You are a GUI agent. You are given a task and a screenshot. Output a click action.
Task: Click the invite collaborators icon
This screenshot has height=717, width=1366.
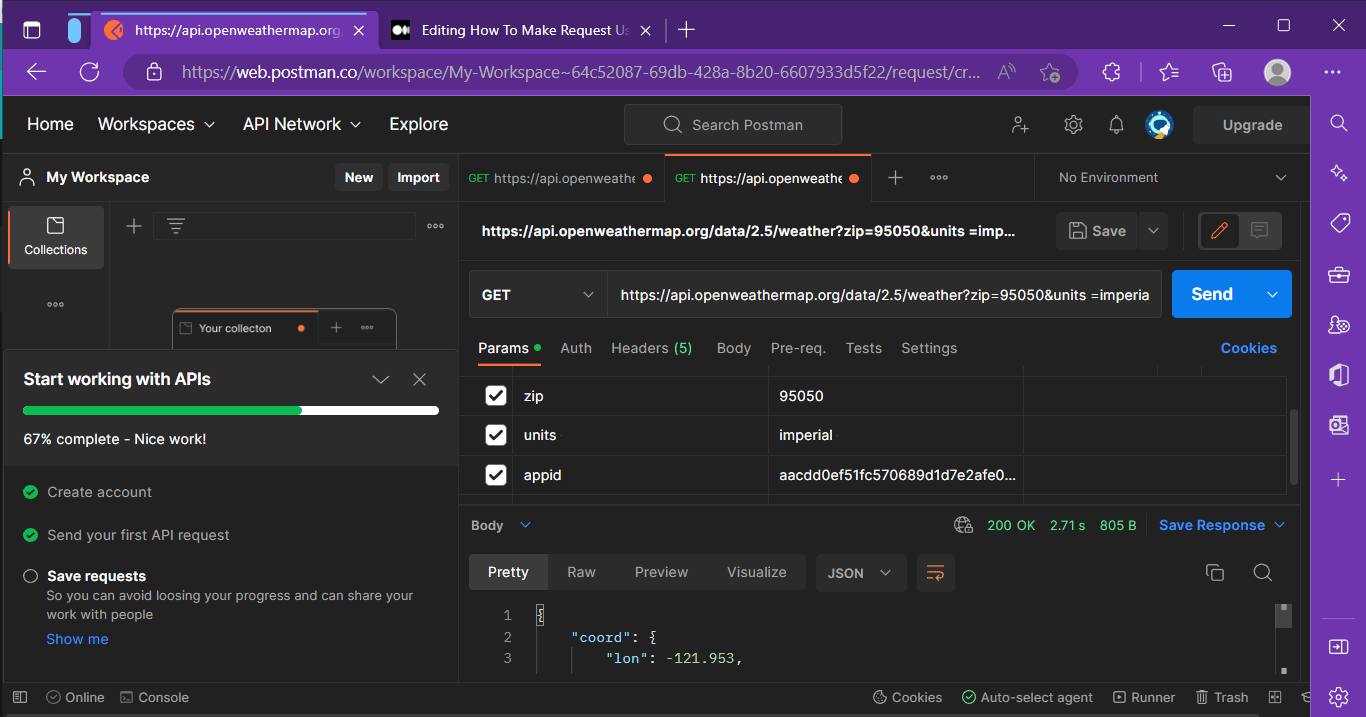click(x=1020, y=125)
